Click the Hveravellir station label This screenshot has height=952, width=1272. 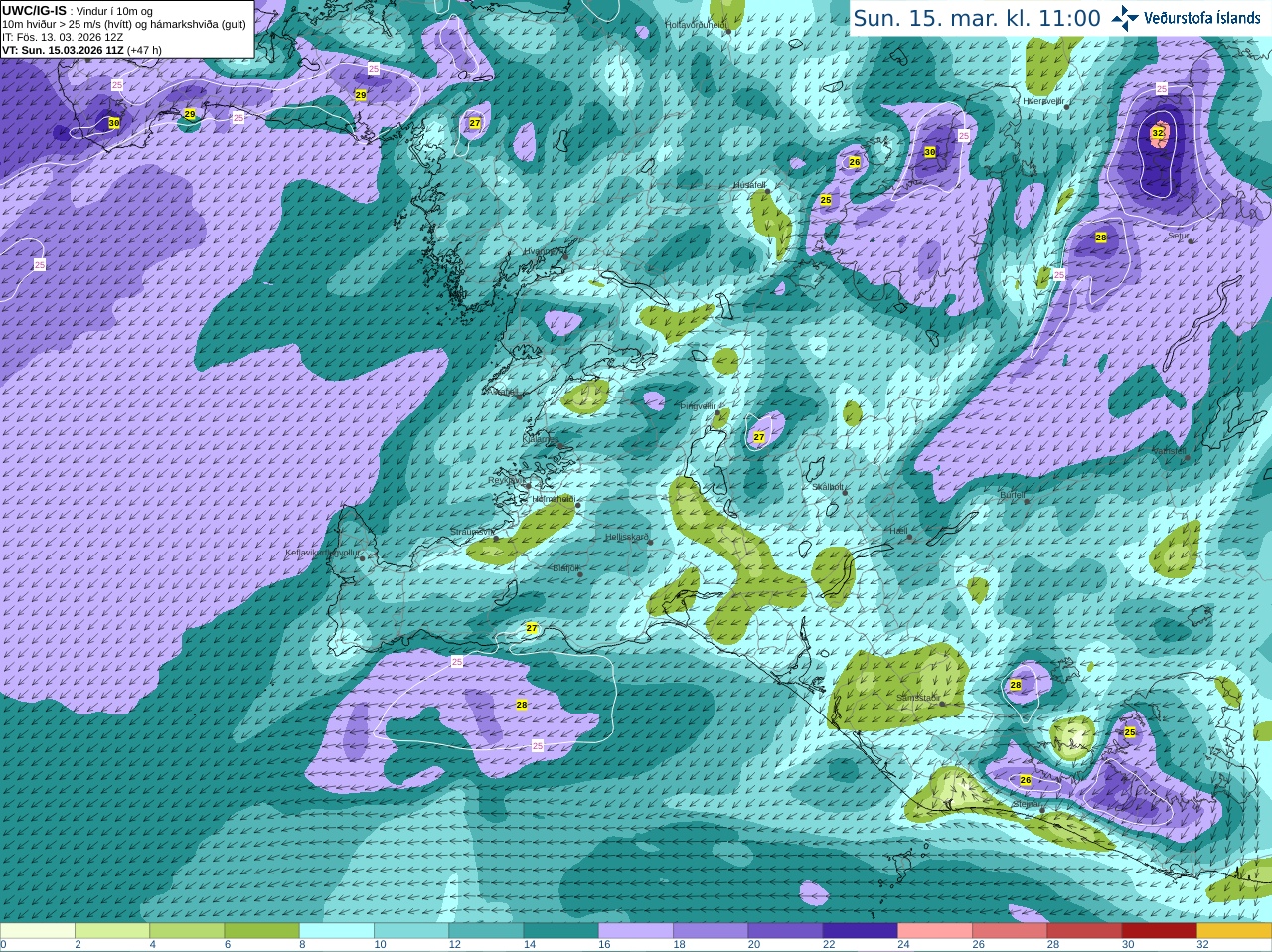tap(1043, 101)
